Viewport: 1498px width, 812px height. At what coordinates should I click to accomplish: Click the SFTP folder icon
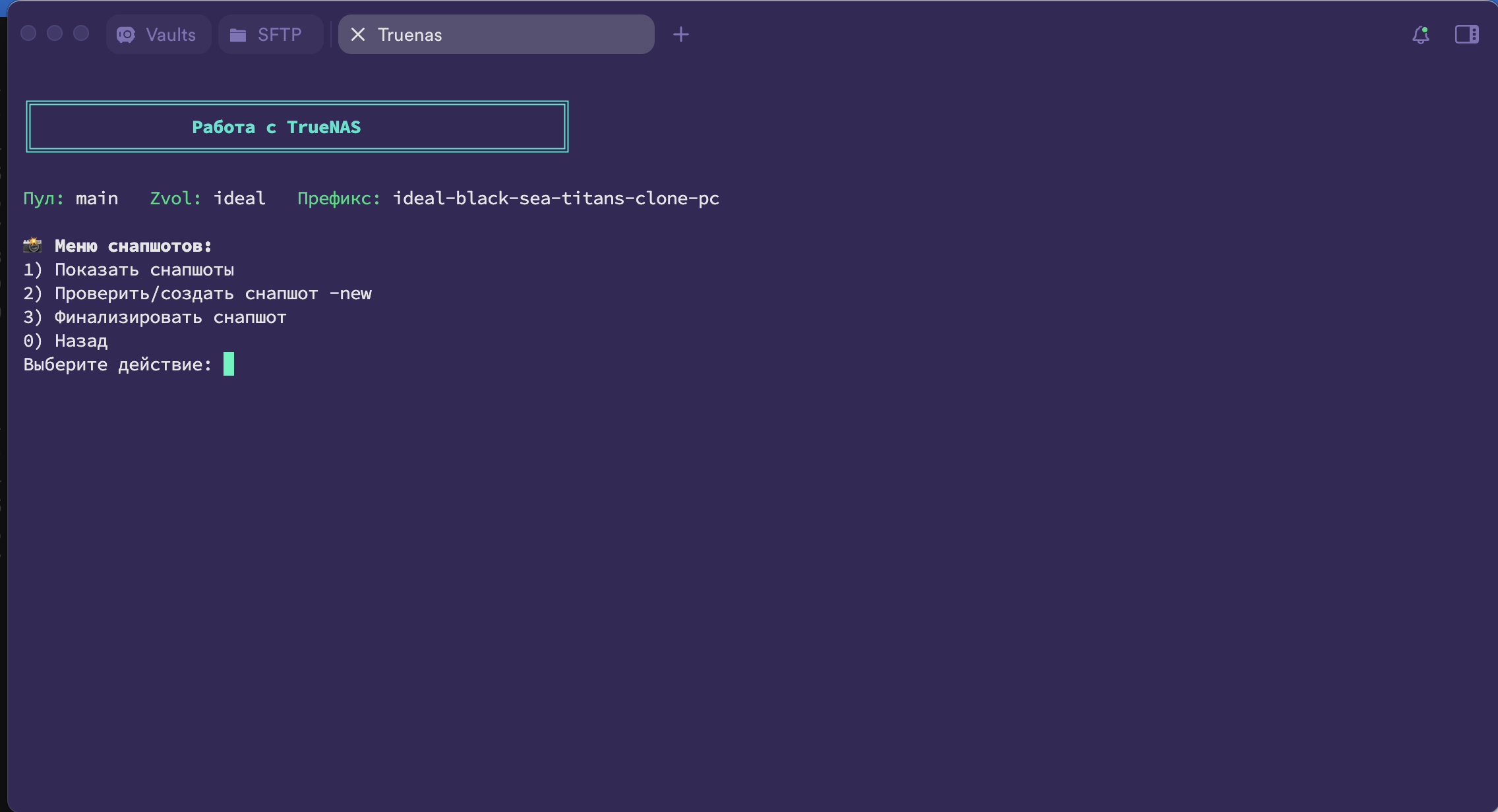point(238,35)
